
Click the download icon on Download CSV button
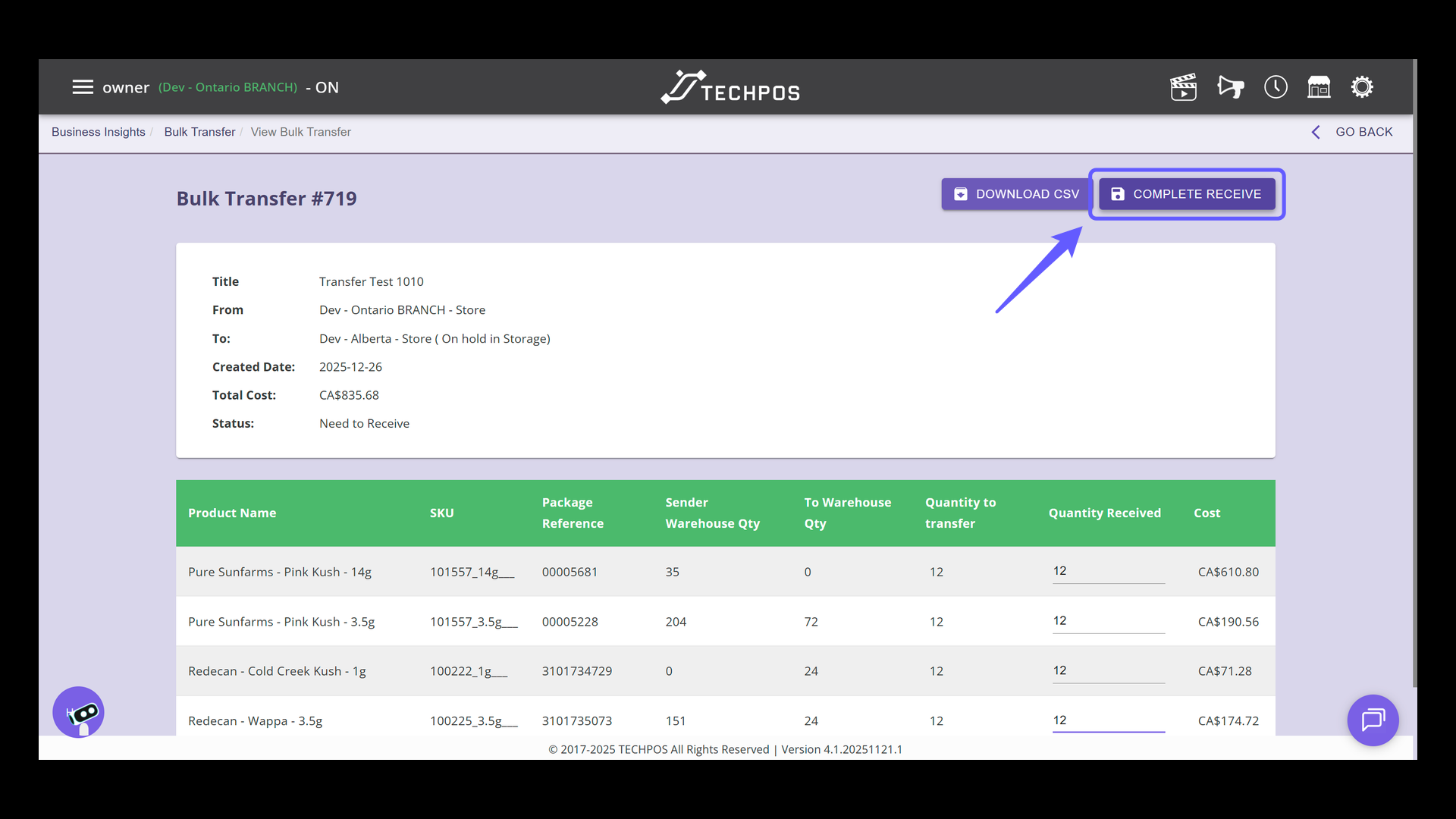961,193
